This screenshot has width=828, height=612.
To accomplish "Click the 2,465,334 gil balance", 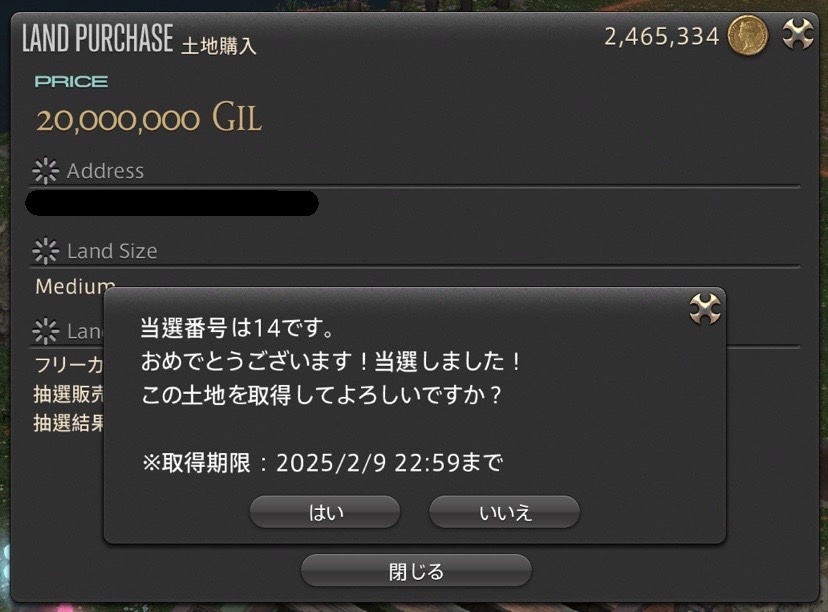I will coord(662,36).
